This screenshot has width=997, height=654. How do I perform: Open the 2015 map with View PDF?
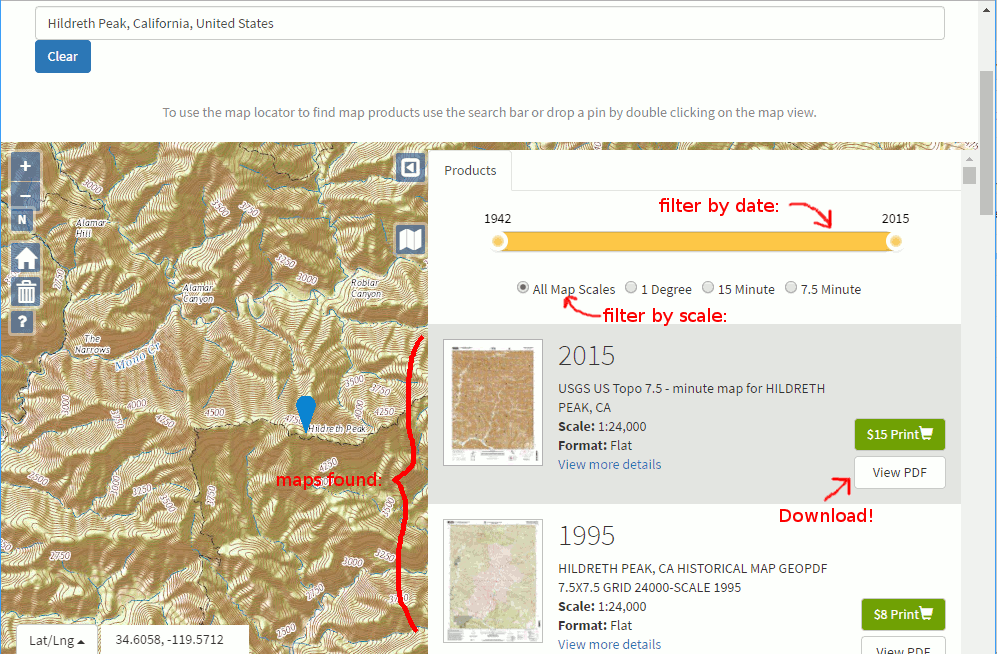(899, 471)
